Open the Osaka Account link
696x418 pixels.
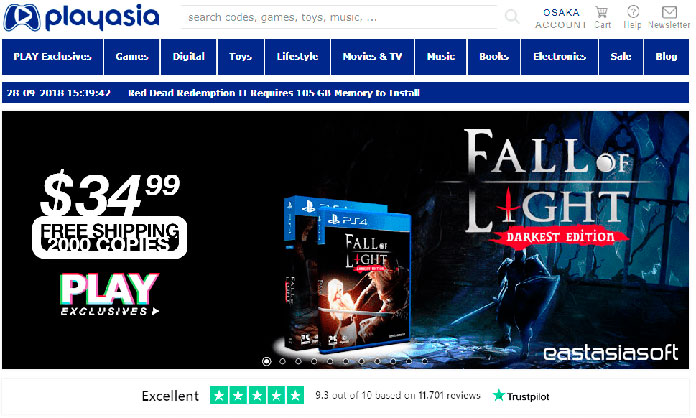click(561, 18)
